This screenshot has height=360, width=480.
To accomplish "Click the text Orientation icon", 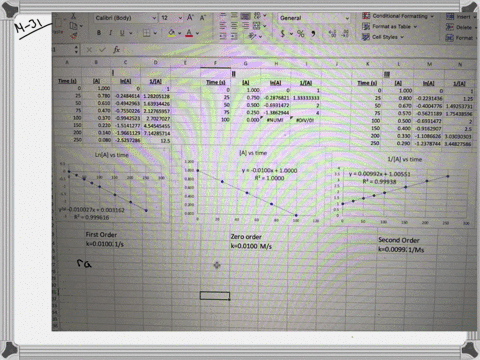I will [253, 36].
